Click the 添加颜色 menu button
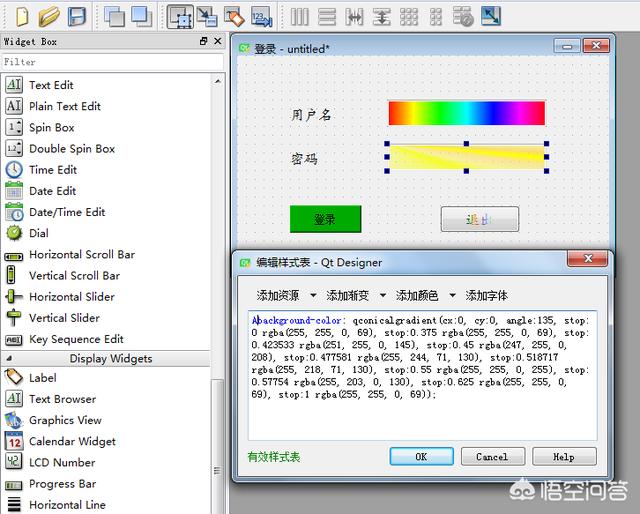The width and height of the screenshot is (640, 514). pos(417,295)
